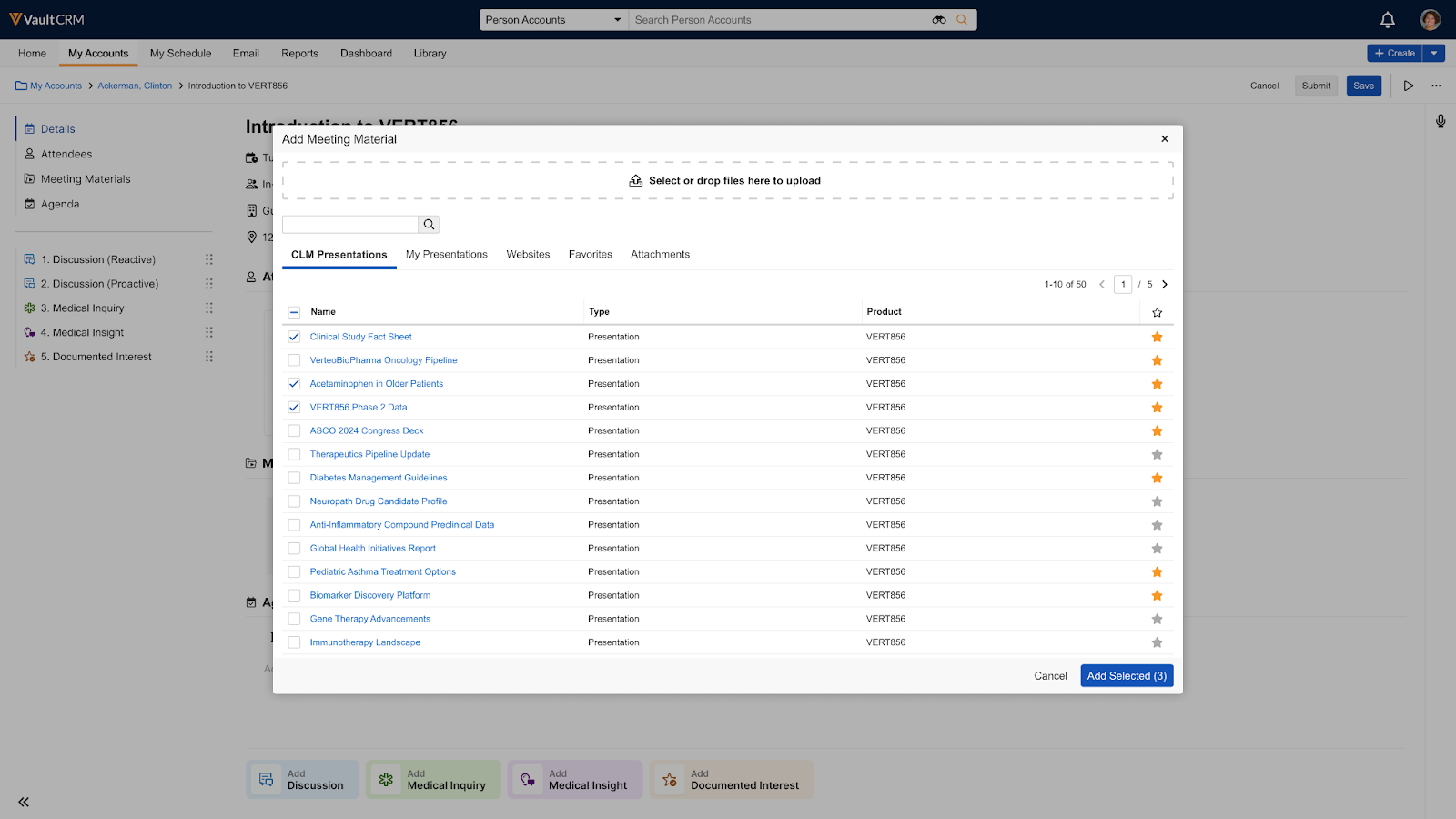Image resolution: width=1456 pixels, height=819 pixels.
Task: Click the microphone icon on right edge
Action: [1440, 121]
